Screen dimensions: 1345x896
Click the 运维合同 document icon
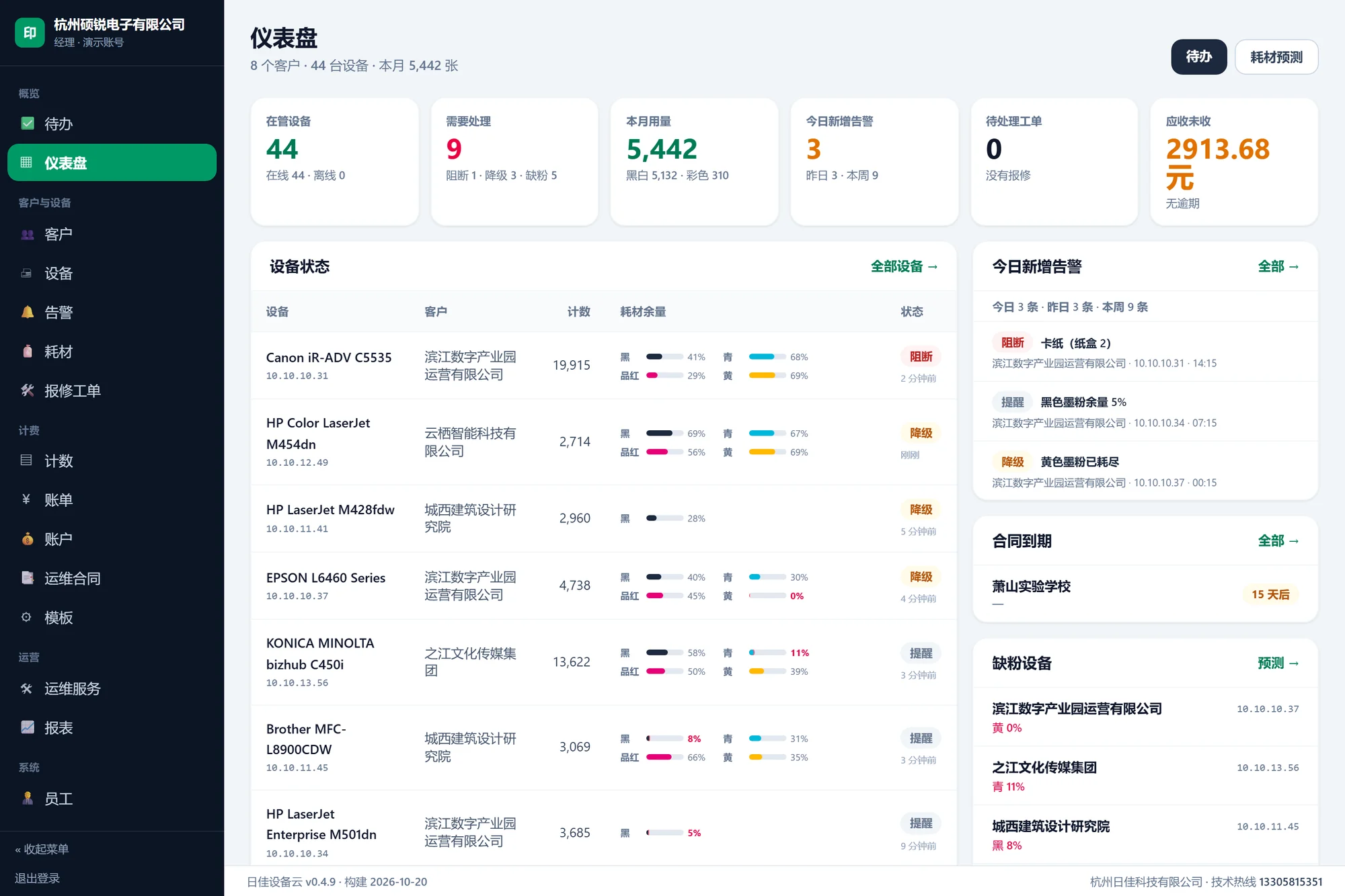coord(28,578)
